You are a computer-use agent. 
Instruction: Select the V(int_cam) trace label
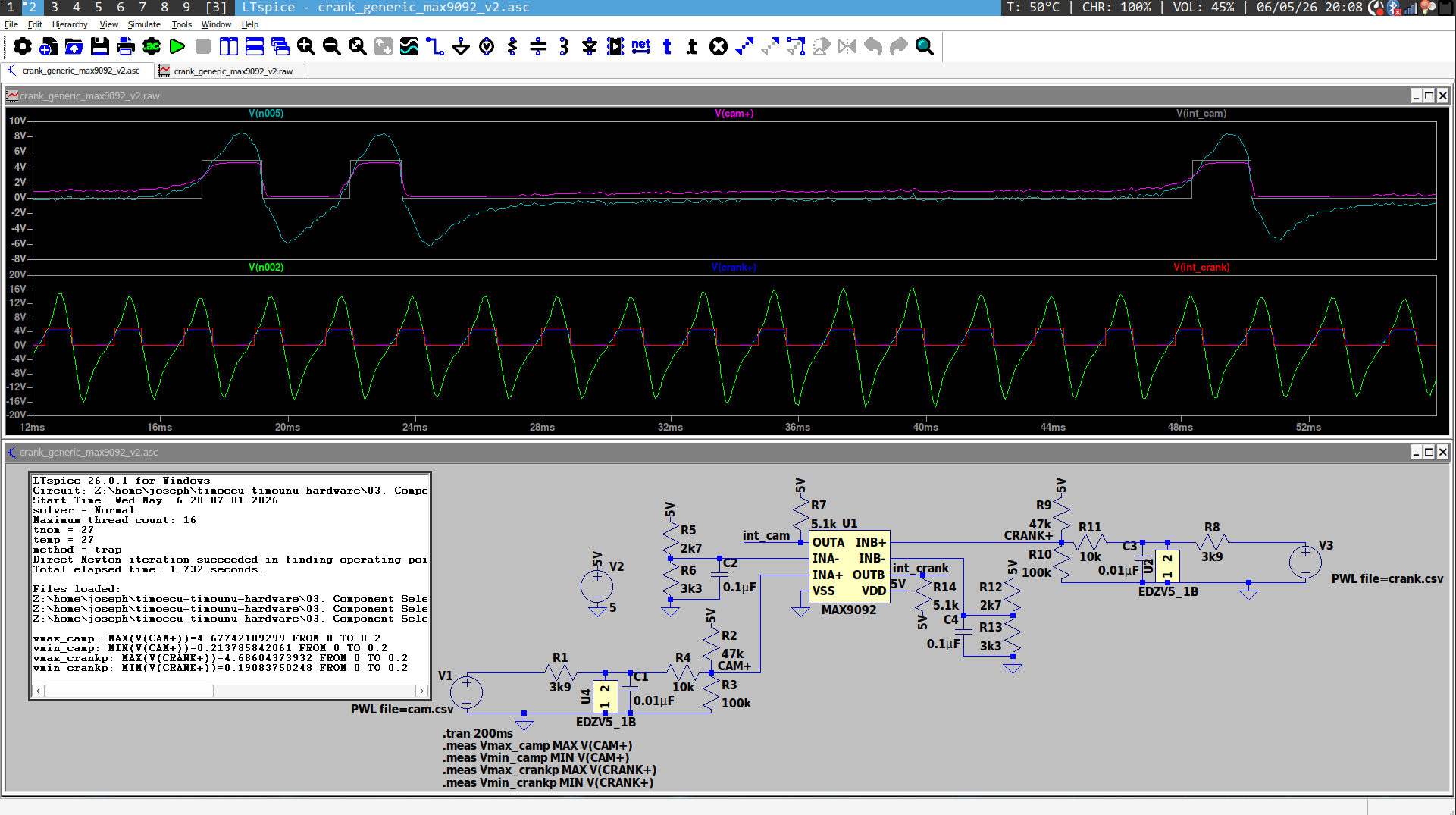(x=1201, y=114)
